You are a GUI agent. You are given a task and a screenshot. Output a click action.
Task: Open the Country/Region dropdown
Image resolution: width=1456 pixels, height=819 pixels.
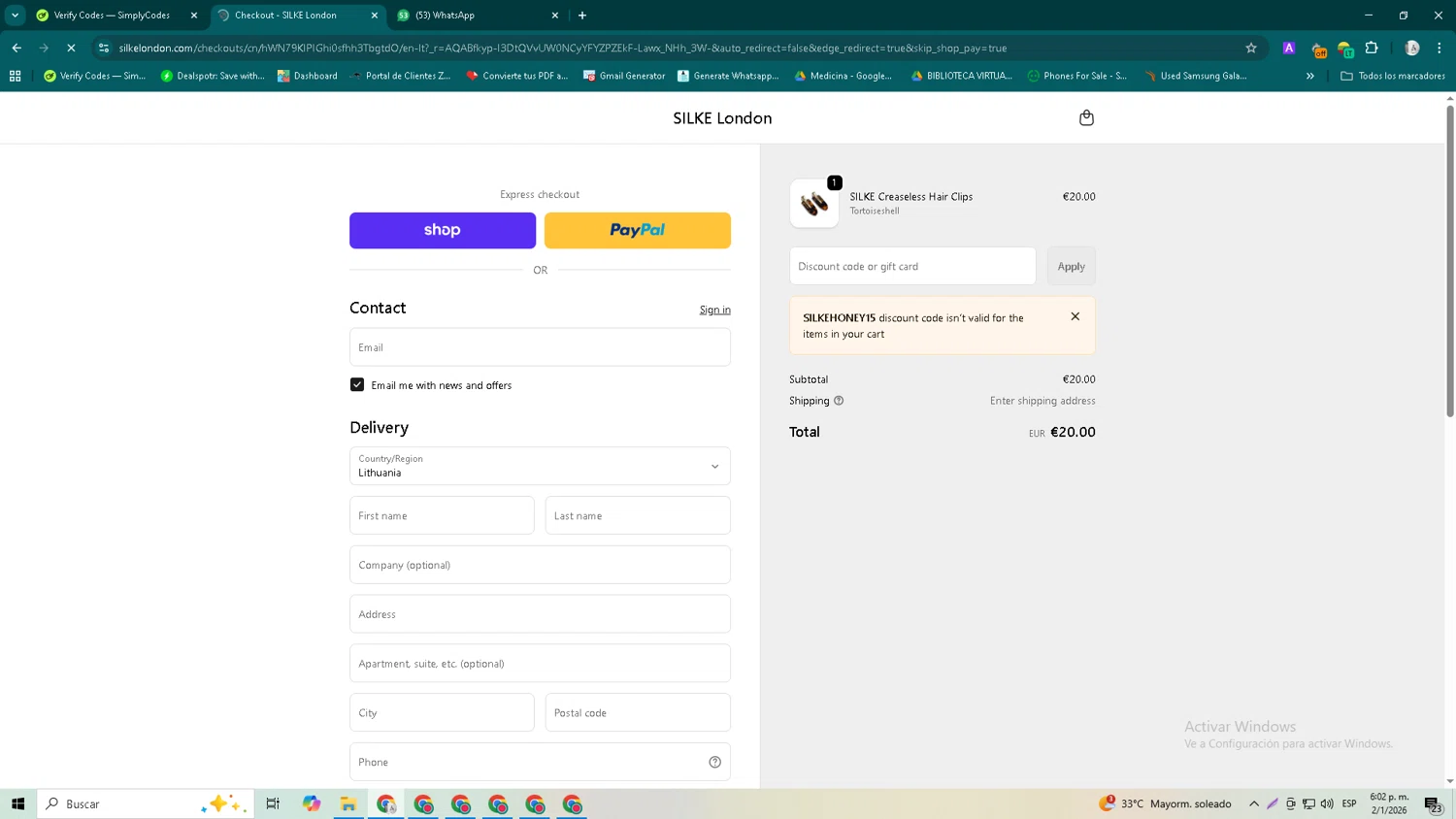[x=540, y=466]
